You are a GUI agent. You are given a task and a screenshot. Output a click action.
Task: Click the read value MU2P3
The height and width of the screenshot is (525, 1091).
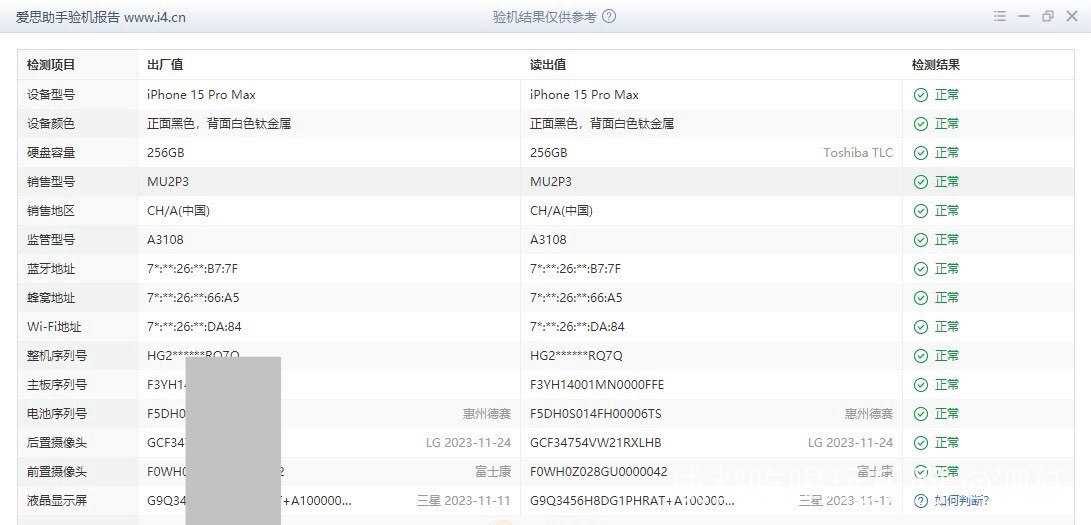pyautogui.click(x=551, y=182)
